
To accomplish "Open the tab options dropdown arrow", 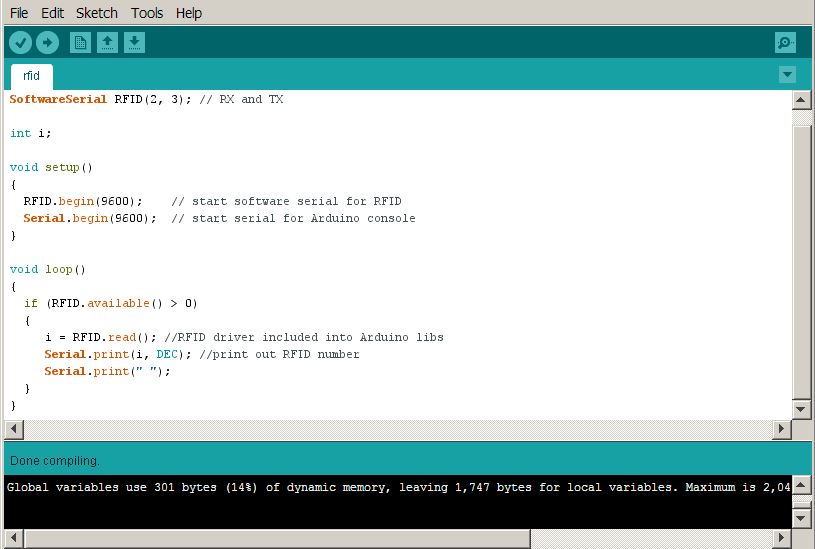I will [787, 75].
